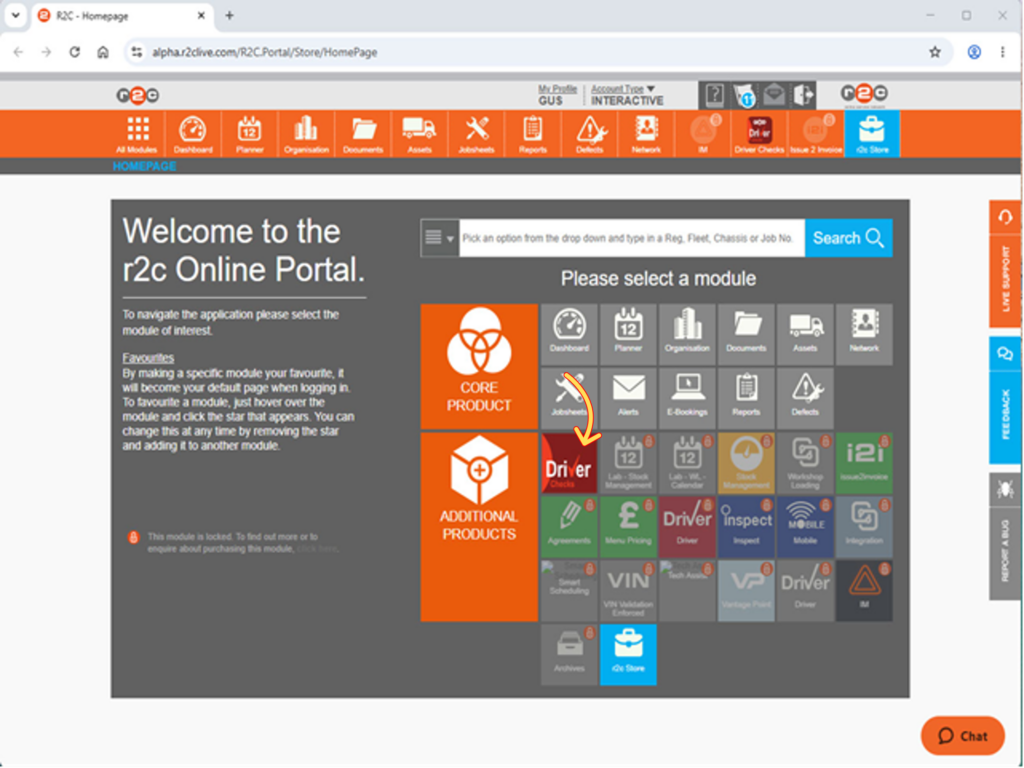The width and height of the screenshot is (1024, 768).
Task: Select the Vantage Point tile
Action: pyautogui.click(x=746, y=590)
